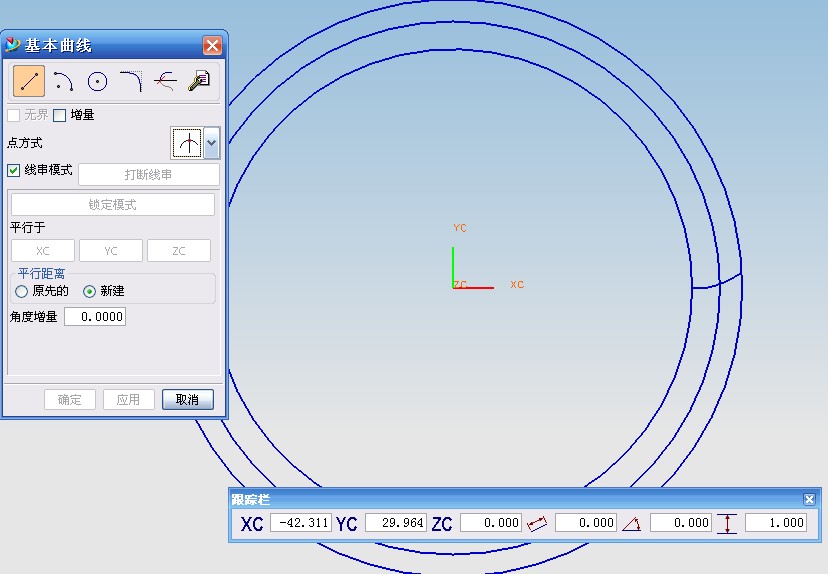
Task: Click the 确定 button
Action: (x=70, y=399)
